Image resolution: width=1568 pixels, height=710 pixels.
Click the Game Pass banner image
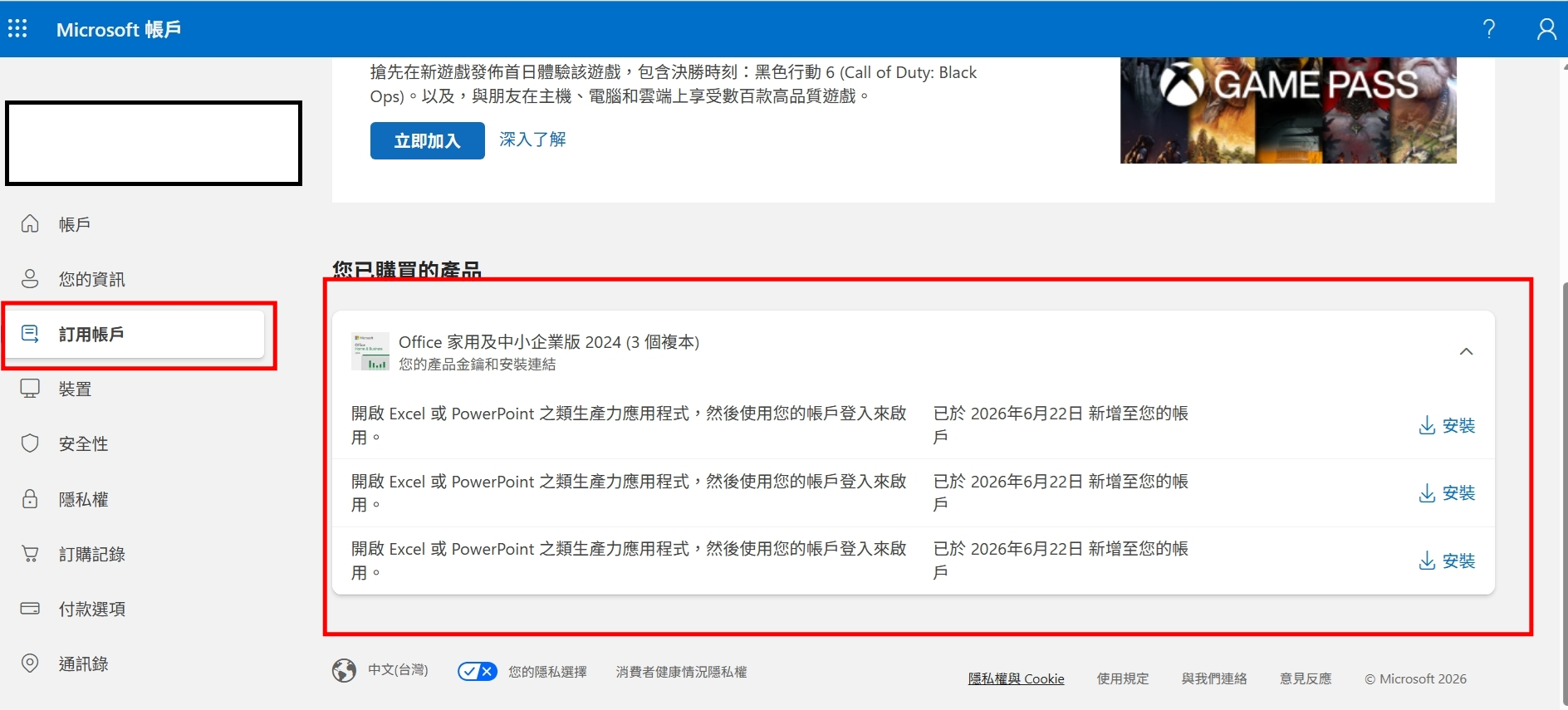coord(1288,110)
